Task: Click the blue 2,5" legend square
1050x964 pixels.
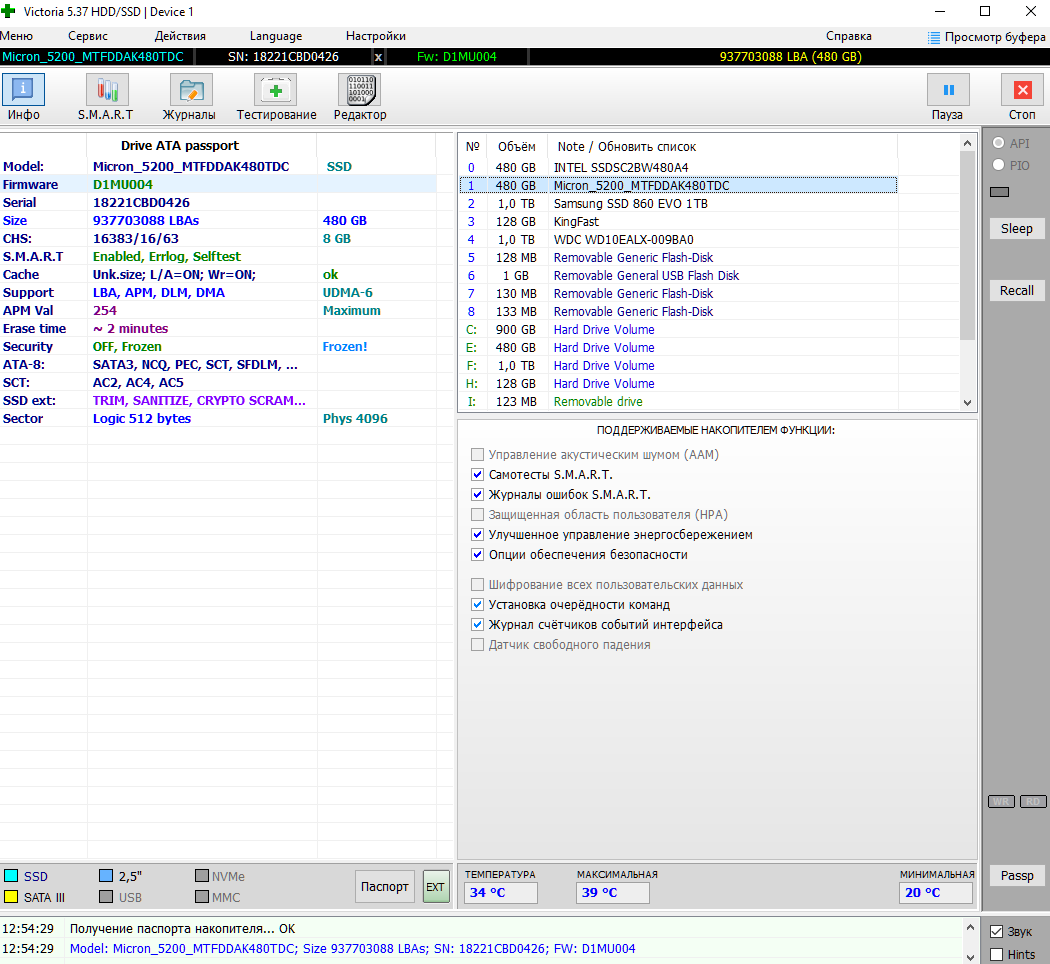Action: (x=106, y=876)
